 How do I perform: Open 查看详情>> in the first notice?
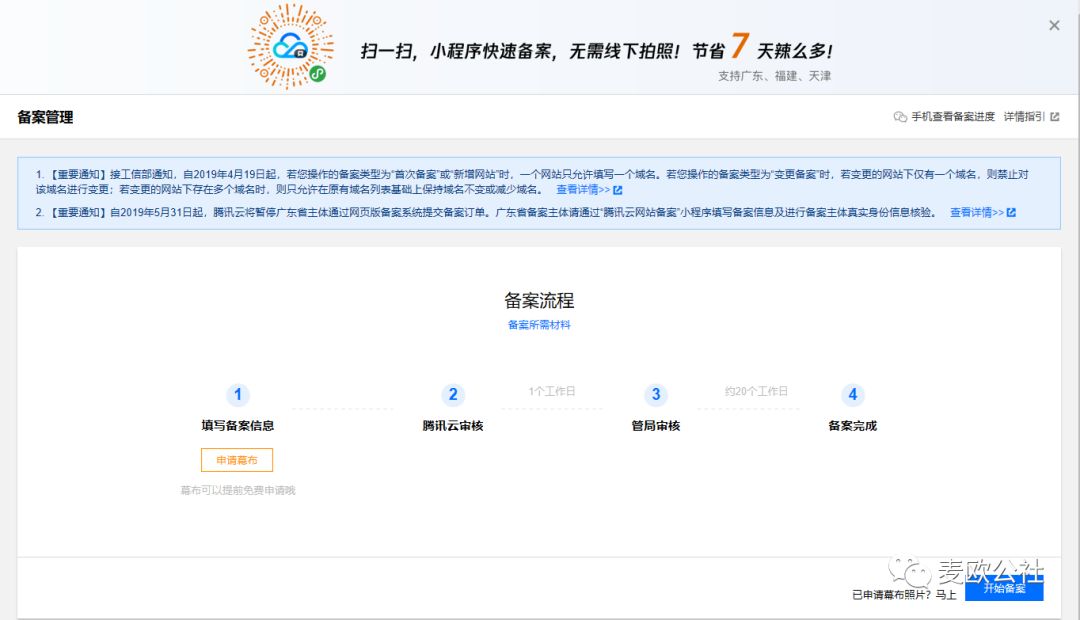click(582, 190)
